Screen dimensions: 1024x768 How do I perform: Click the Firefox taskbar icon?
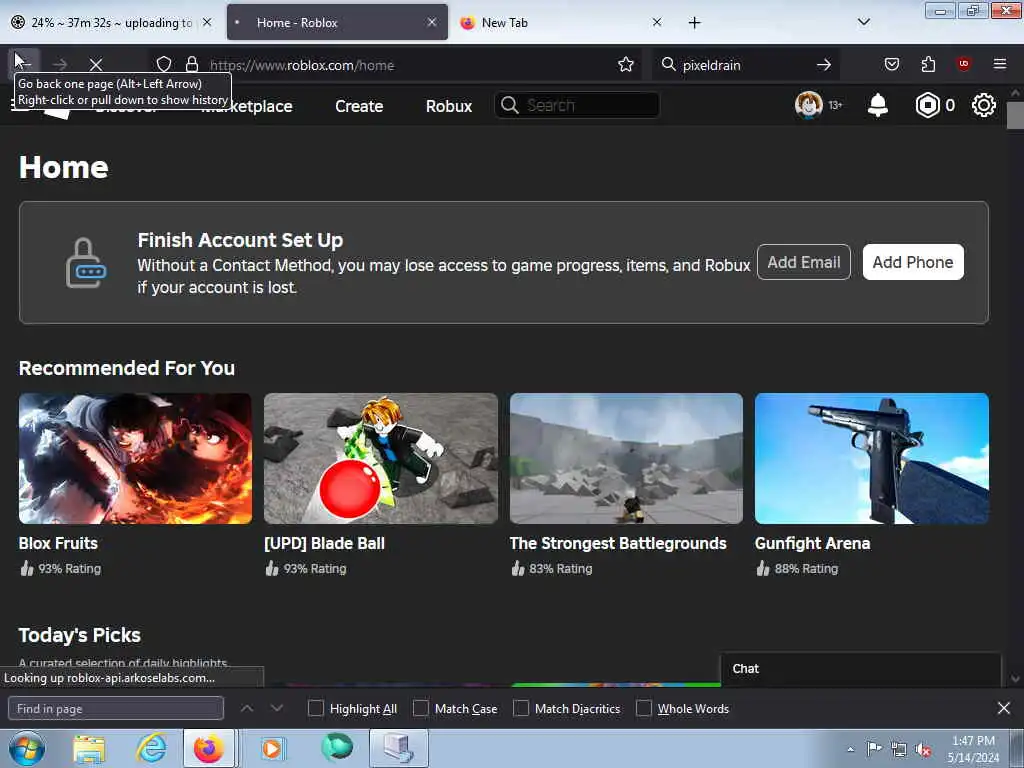(x=209, y=749)
